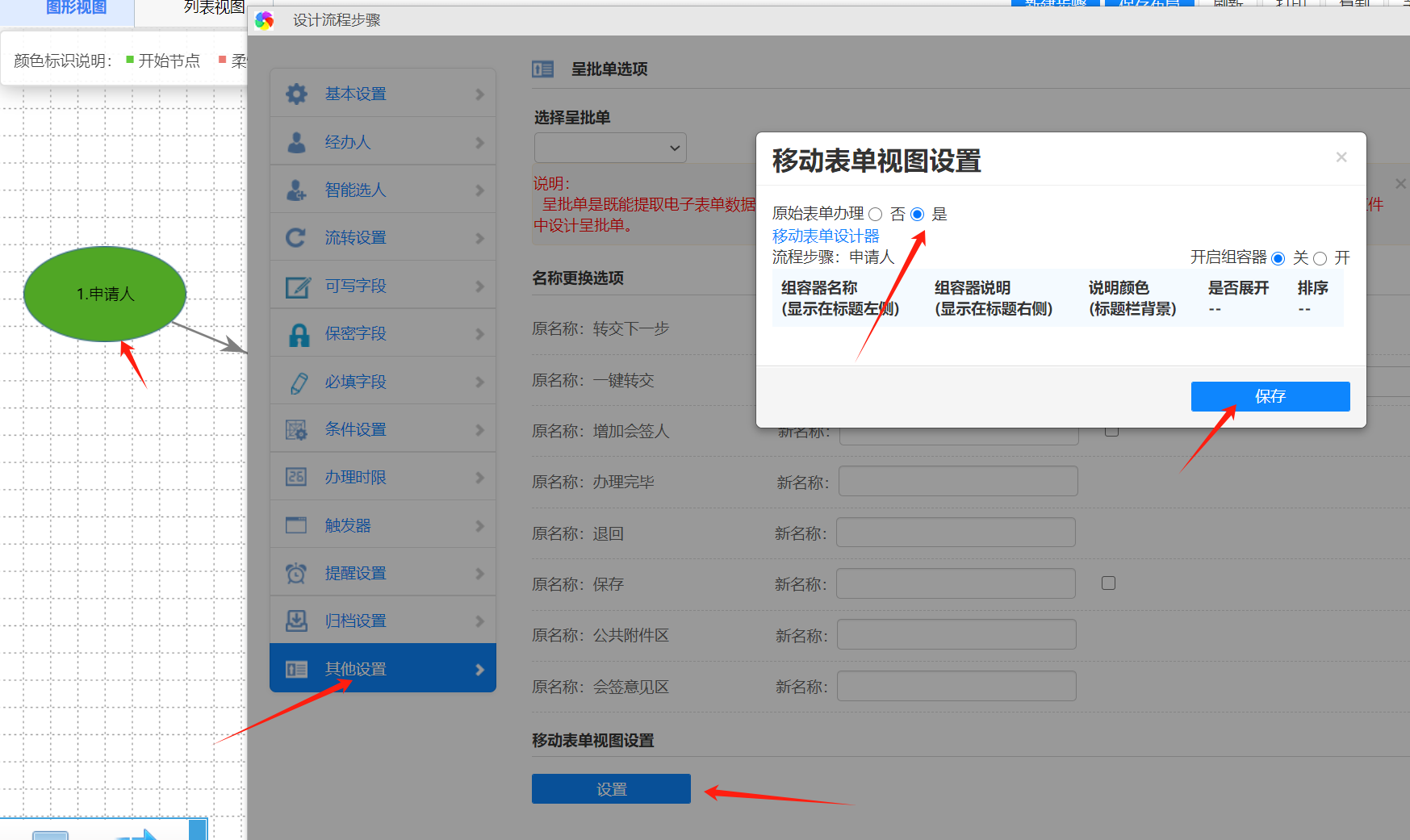Expand 基本设置 via its chevron
The height and width of the screenshot is (840, 1410).
pos(479,94)
